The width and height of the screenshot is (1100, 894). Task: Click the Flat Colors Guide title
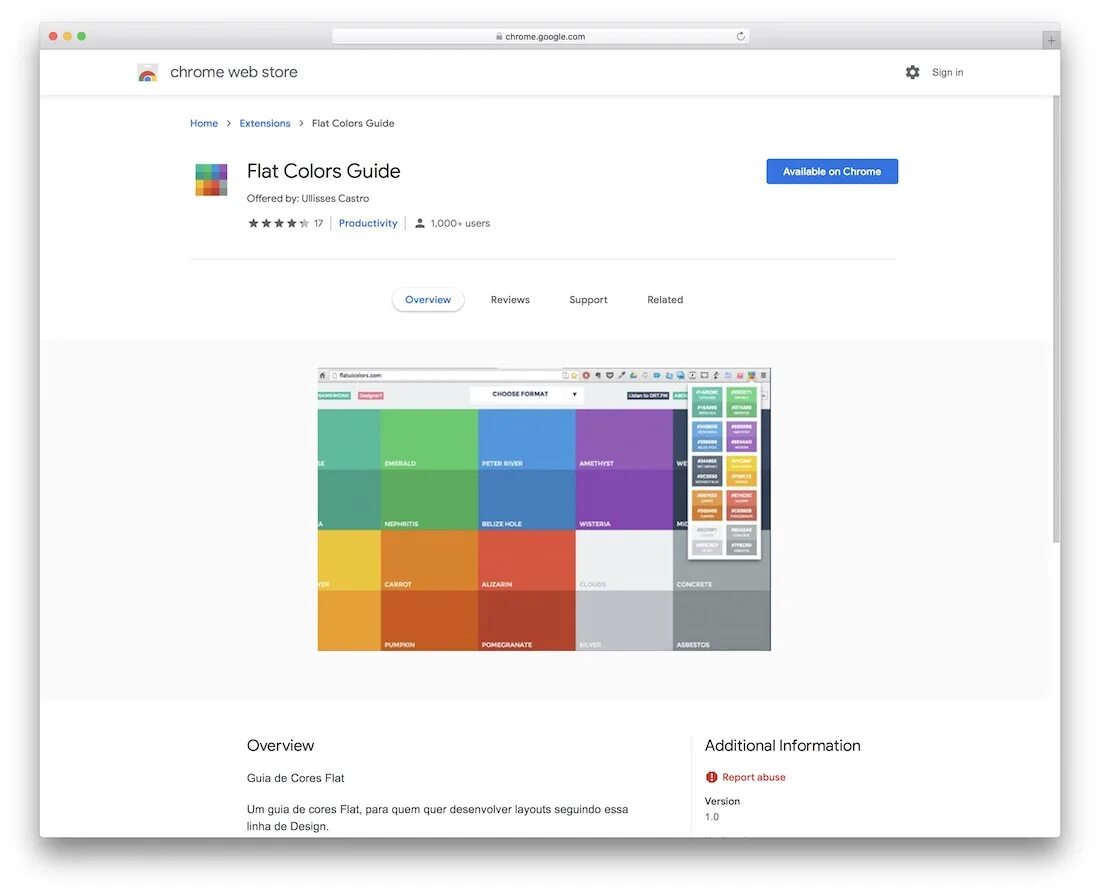click(323, 171)
